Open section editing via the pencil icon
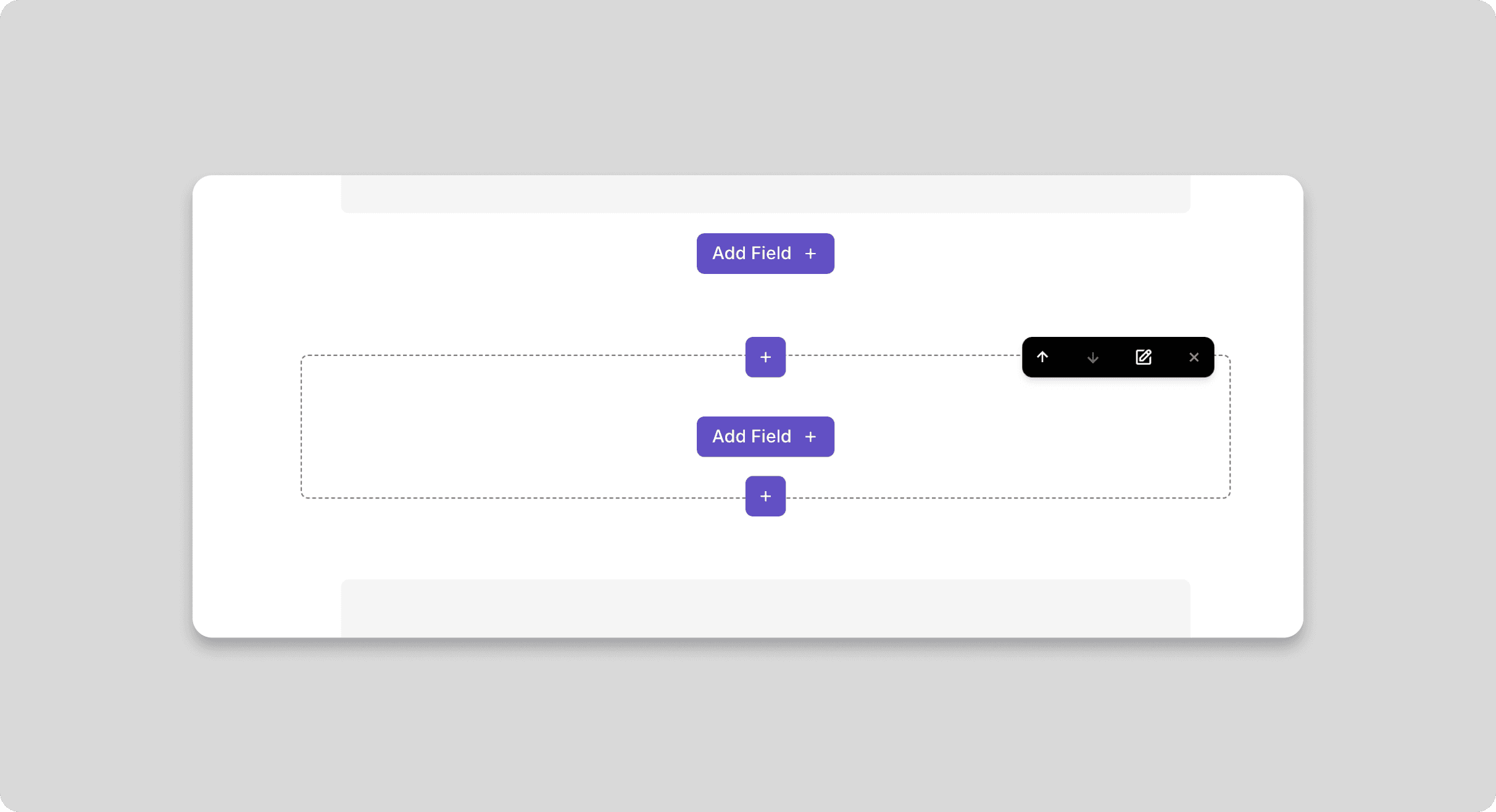Screen dimensions: 1496x812 (x=1144, y=357)
